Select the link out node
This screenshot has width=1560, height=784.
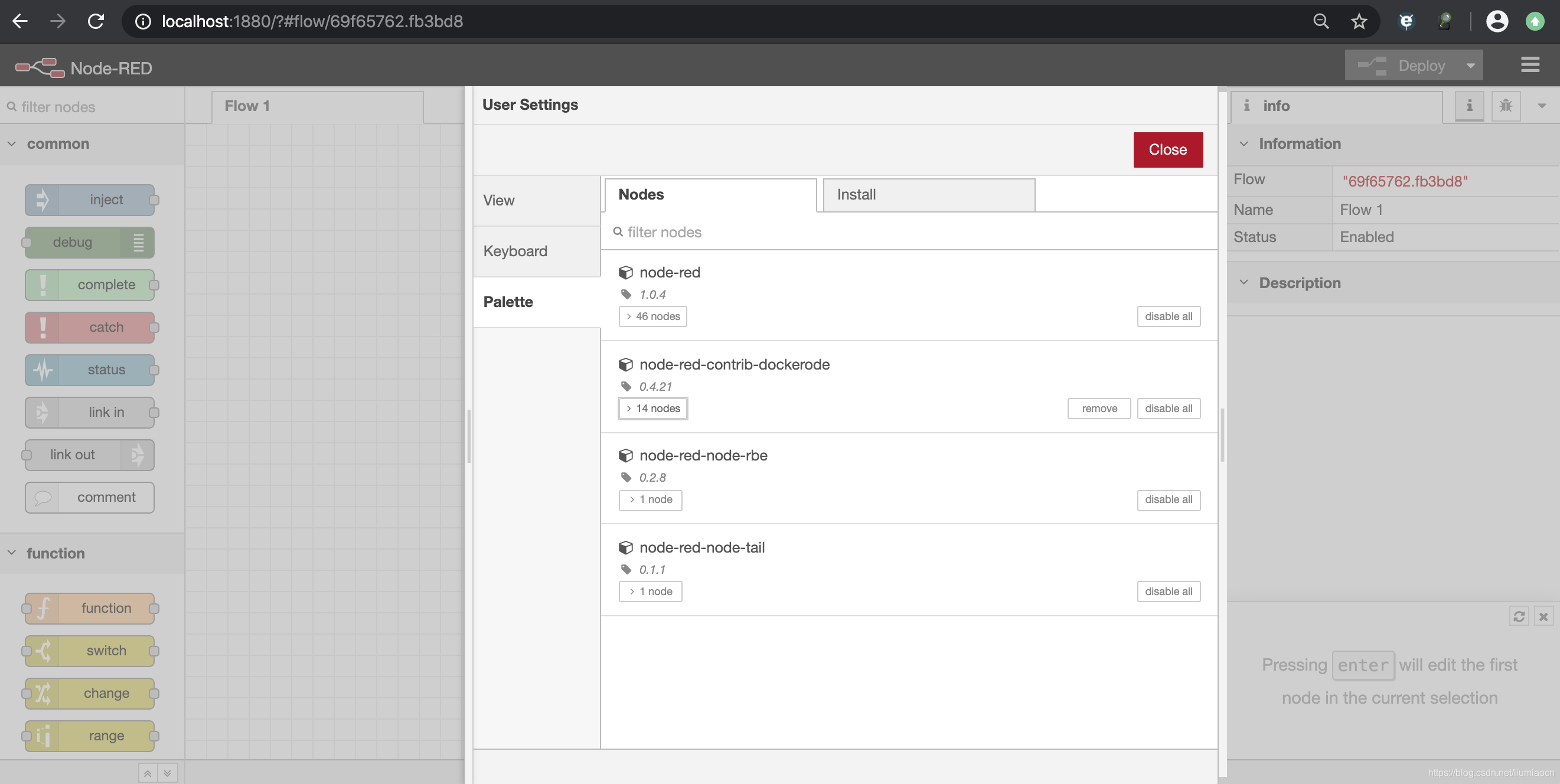coord(90,455)
